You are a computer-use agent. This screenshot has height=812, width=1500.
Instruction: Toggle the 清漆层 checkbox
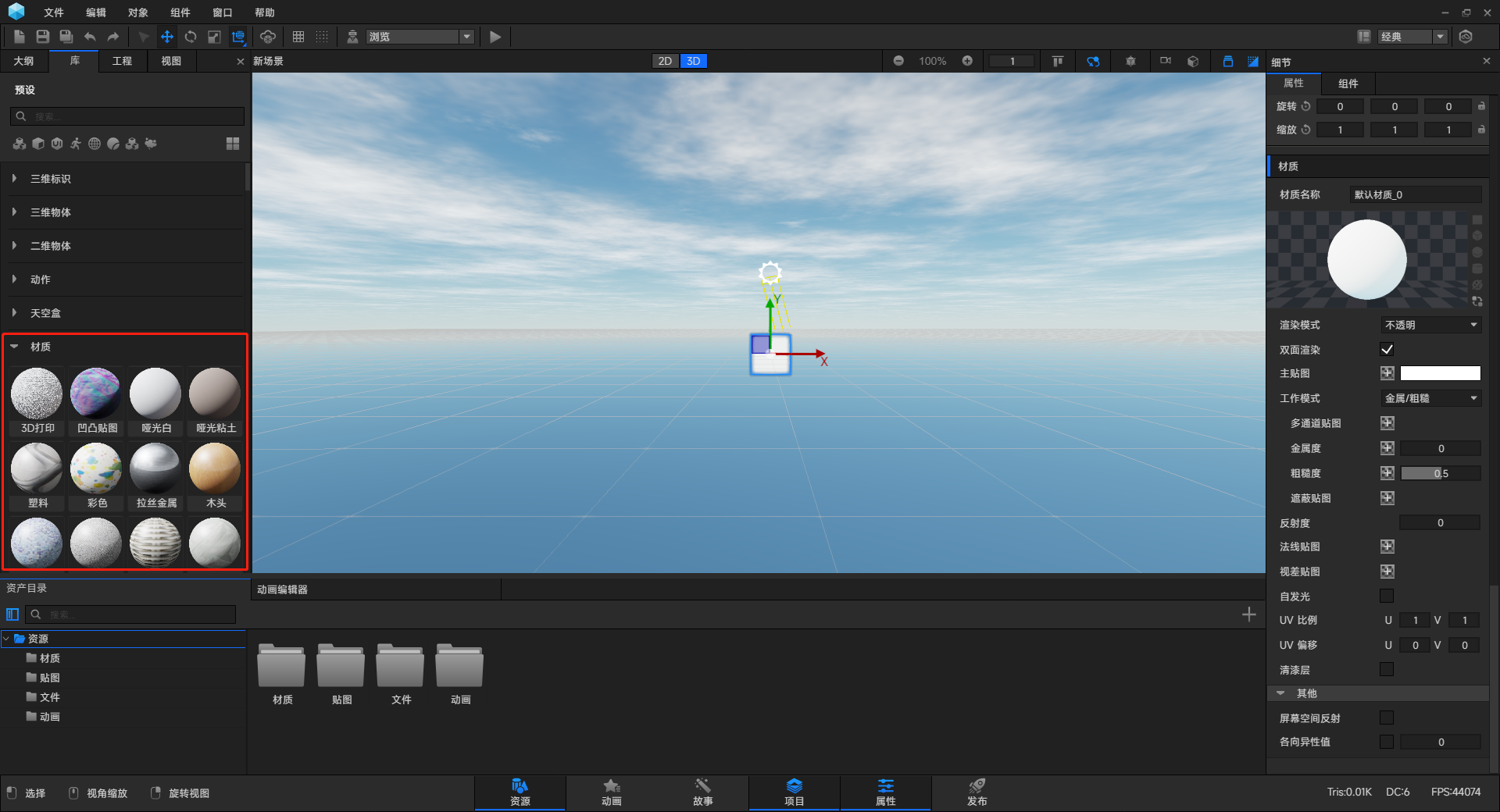click(x=1387, y=669)
